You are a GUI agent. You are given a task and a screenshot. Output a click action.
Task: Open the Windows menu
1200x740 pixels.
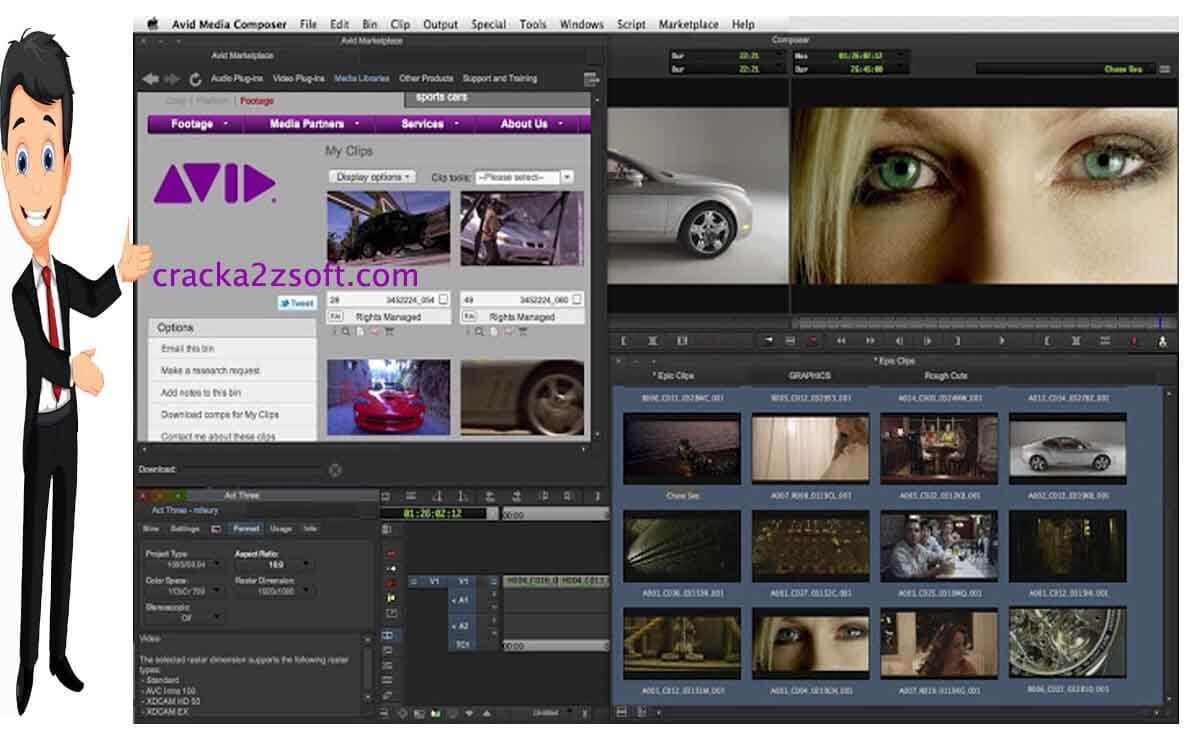(581, 24)
